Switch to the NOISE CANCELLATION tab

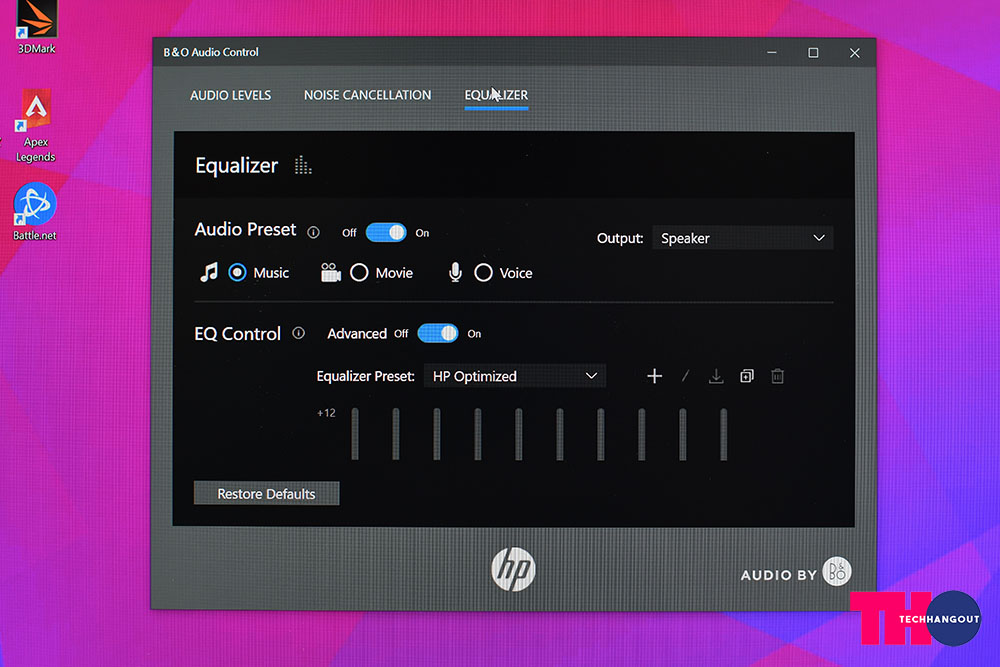click(x=367, y=95)
